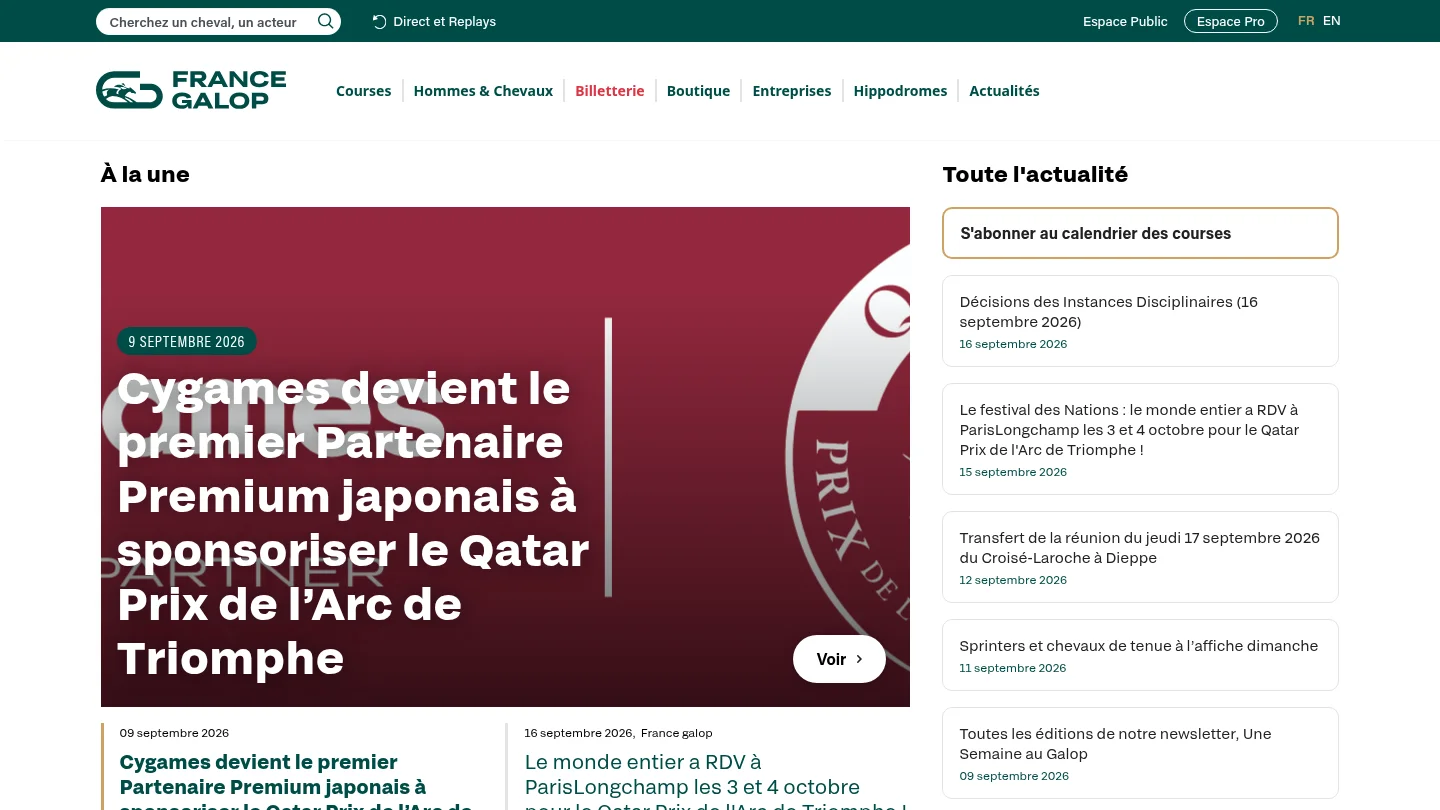Viewport: 1440px width, 810px height.
Task: Click the 12 septembre 2026 date in the news list
Action: [x=1013, y=580]
